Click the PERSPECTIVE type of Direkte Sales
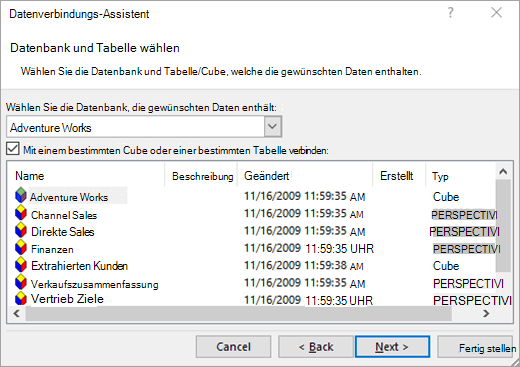 [464, 231]
